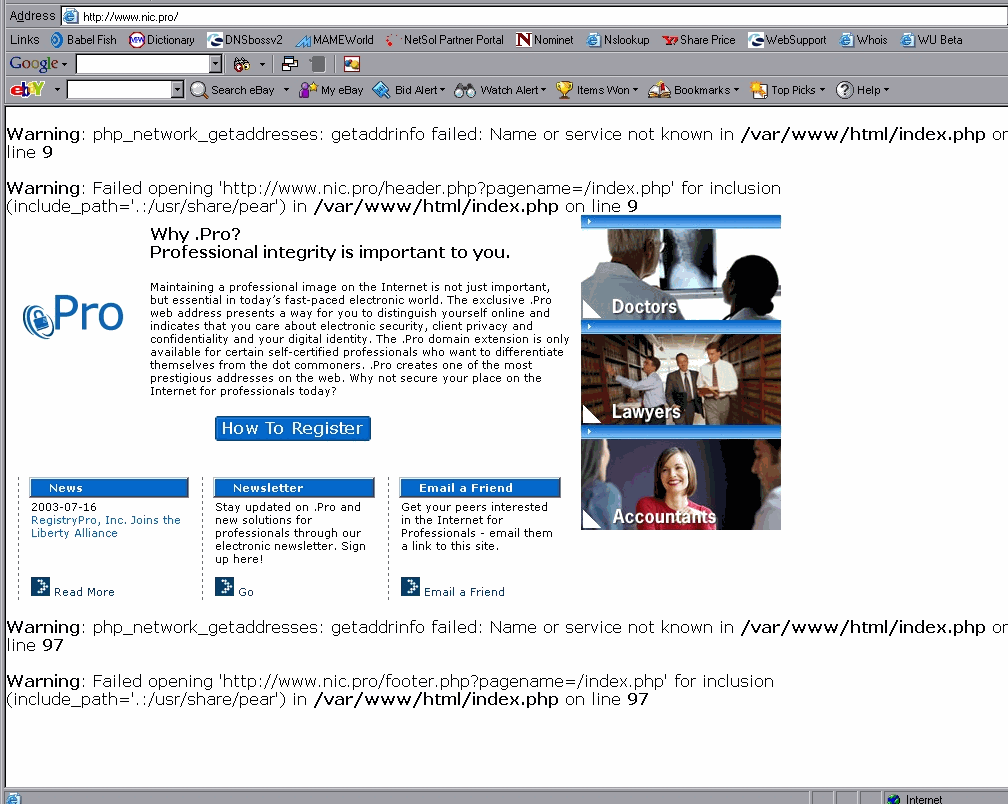1008x804 pixels.
Task: Open the WU Beta links bookmark
Action: (932, 40)
